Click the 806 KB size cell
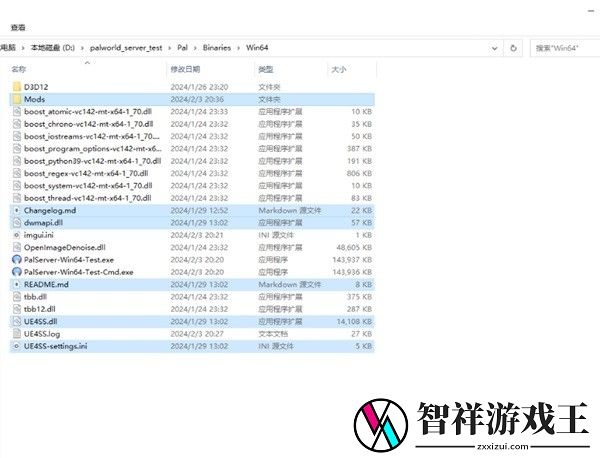Viewport: 600px width, 458px height. (359, 173)
